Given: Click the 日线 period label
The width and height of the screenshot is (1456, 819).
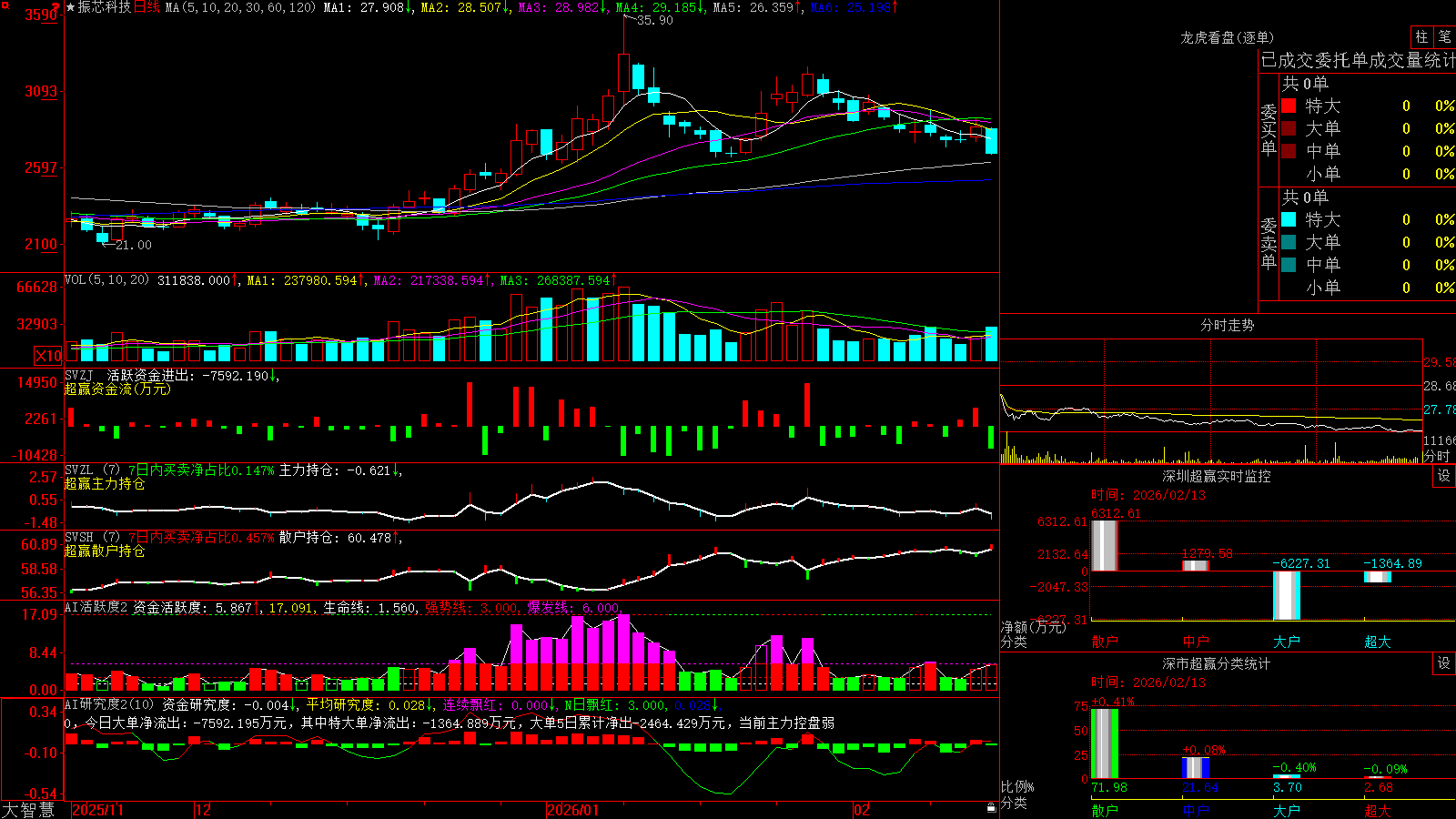Looking at the screenshot, I should pyautogui.click(x=147, y=7).
